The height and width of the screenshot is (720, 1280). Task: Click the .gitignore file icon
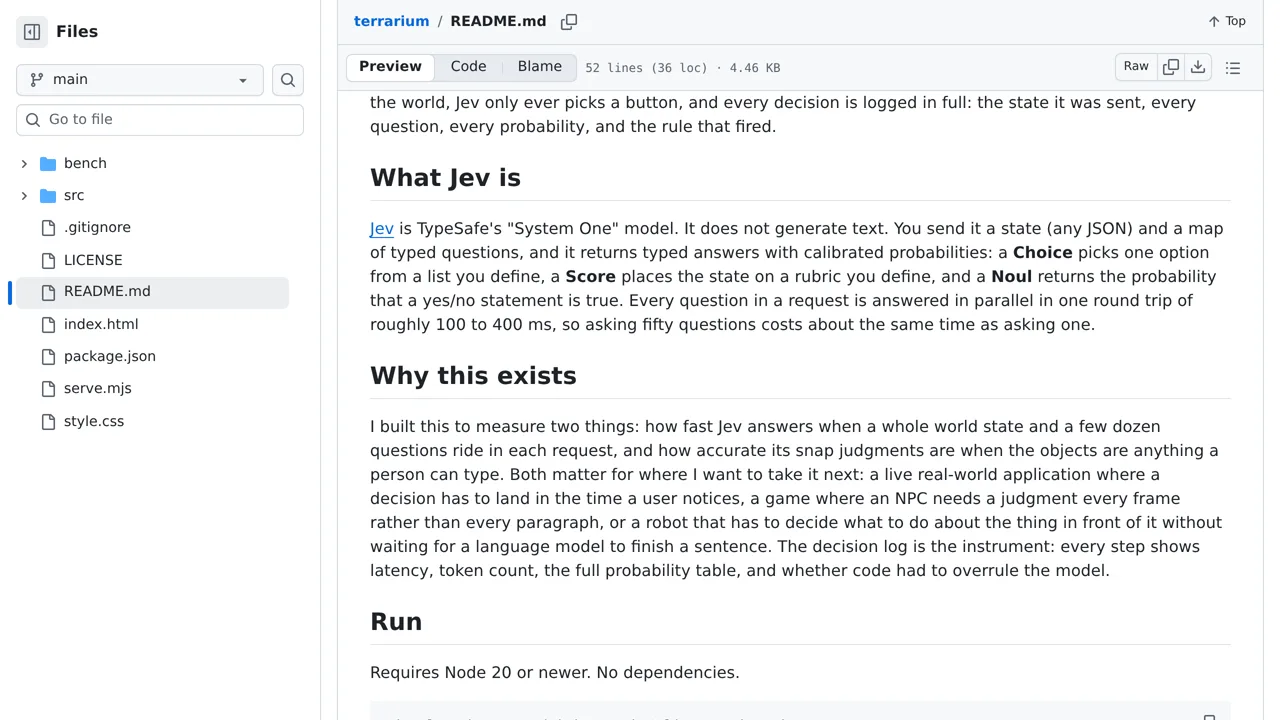point(48,228)
